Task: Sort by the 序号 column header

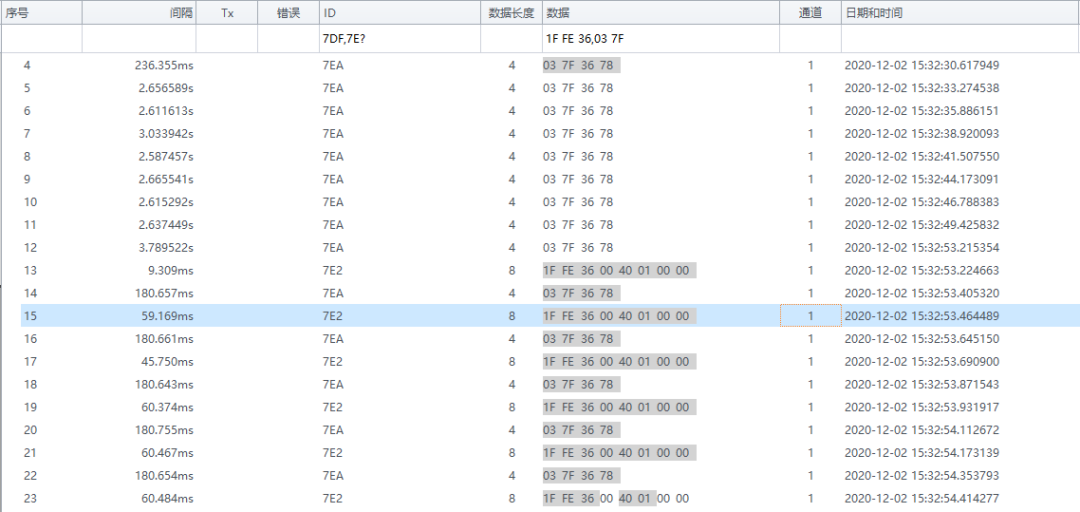Action: 41,13
